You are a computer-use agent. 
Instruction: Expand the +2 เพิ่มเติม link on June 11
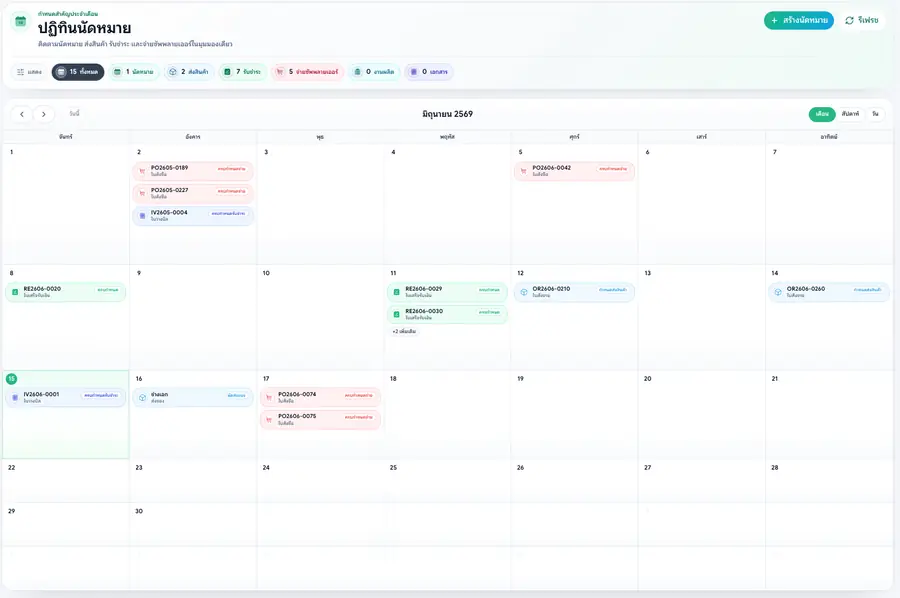click(x=404, y=332)
